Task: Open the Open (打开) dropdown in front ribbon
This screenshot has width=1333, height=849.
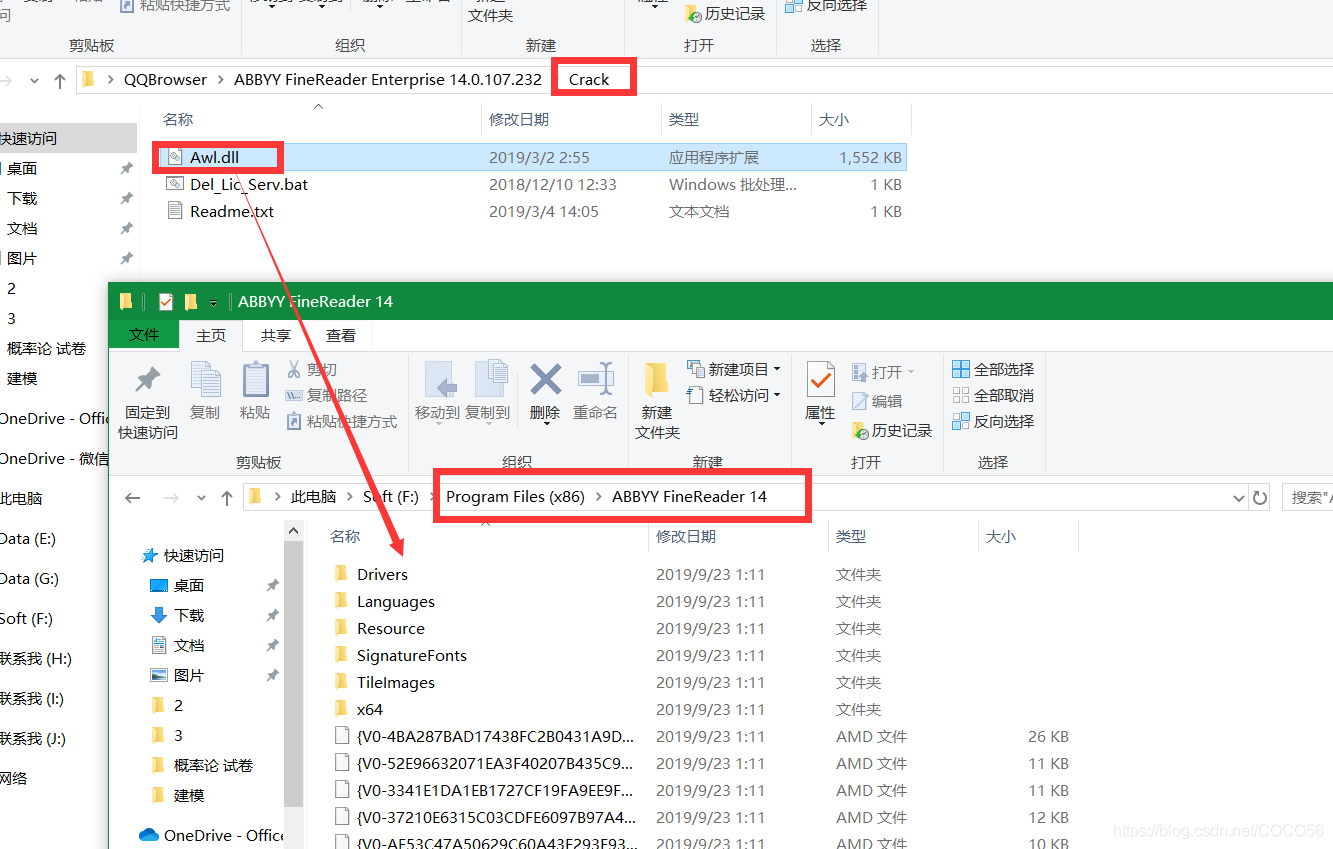Action: pos(884,372)
